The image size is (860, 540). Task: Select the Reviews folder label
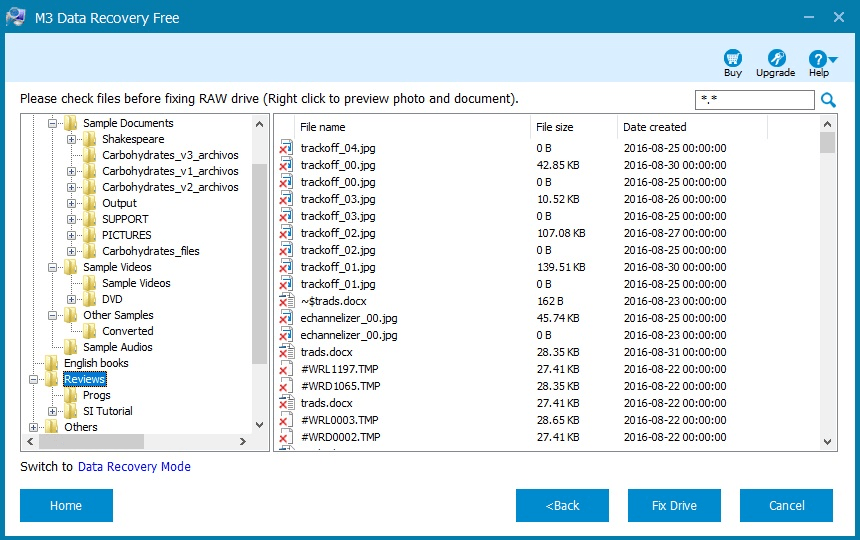pyautogui.click(x=84, y=379)
